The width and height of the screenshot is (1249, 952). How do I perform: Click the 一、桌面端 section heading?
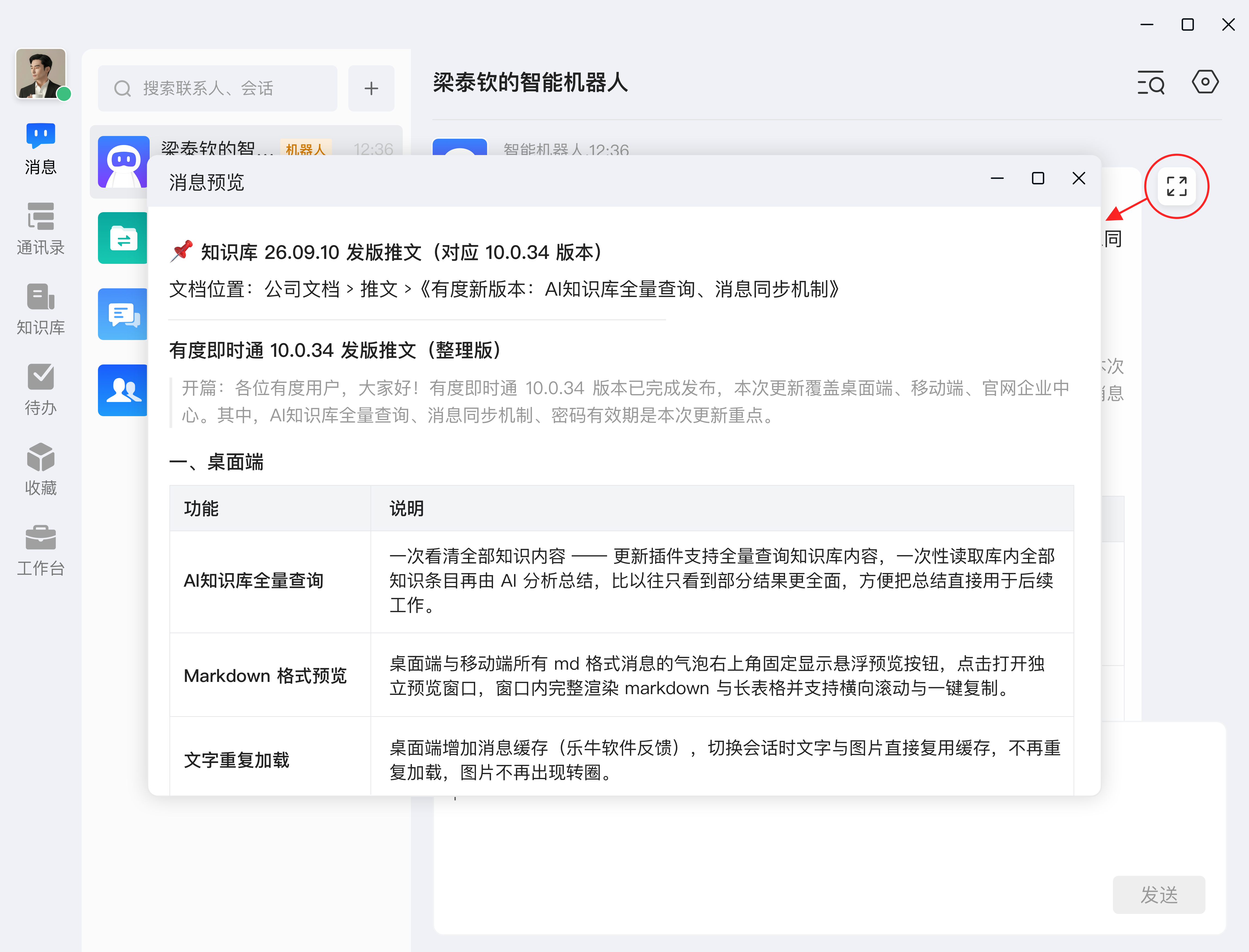click(x=216, y=462)
